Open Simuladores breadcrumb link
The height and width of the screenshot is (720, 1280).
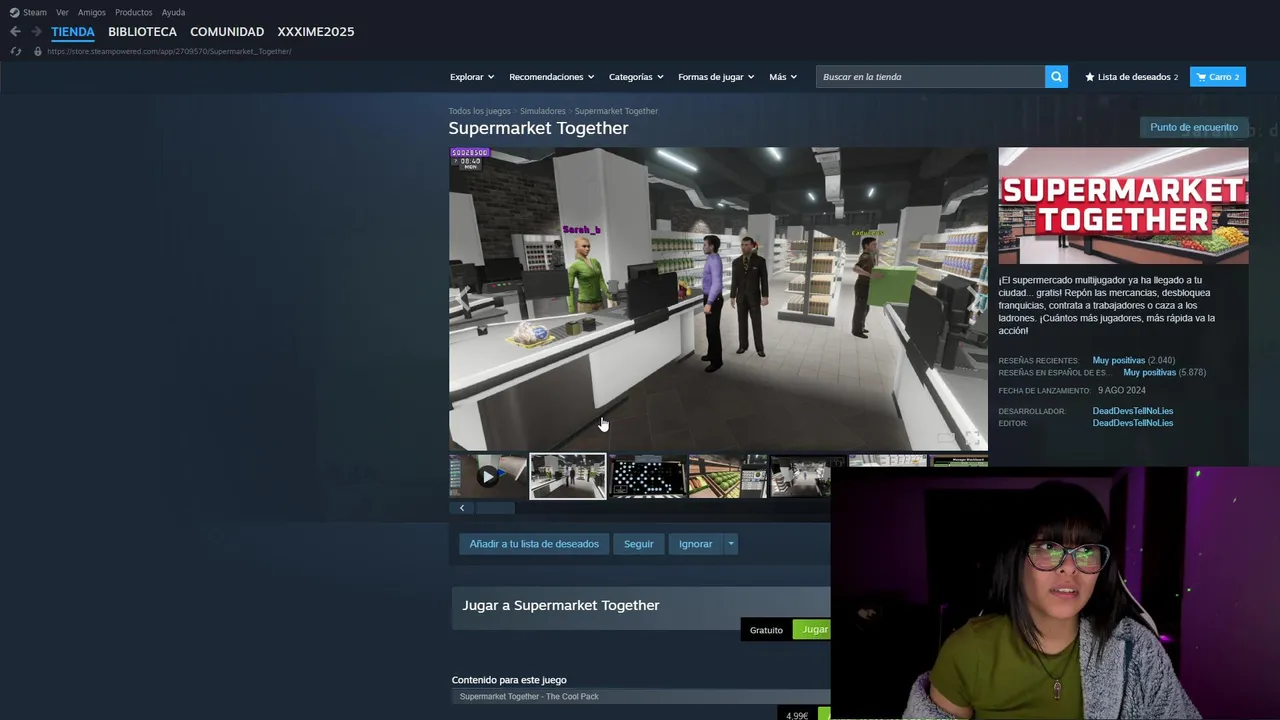[542, 111]
